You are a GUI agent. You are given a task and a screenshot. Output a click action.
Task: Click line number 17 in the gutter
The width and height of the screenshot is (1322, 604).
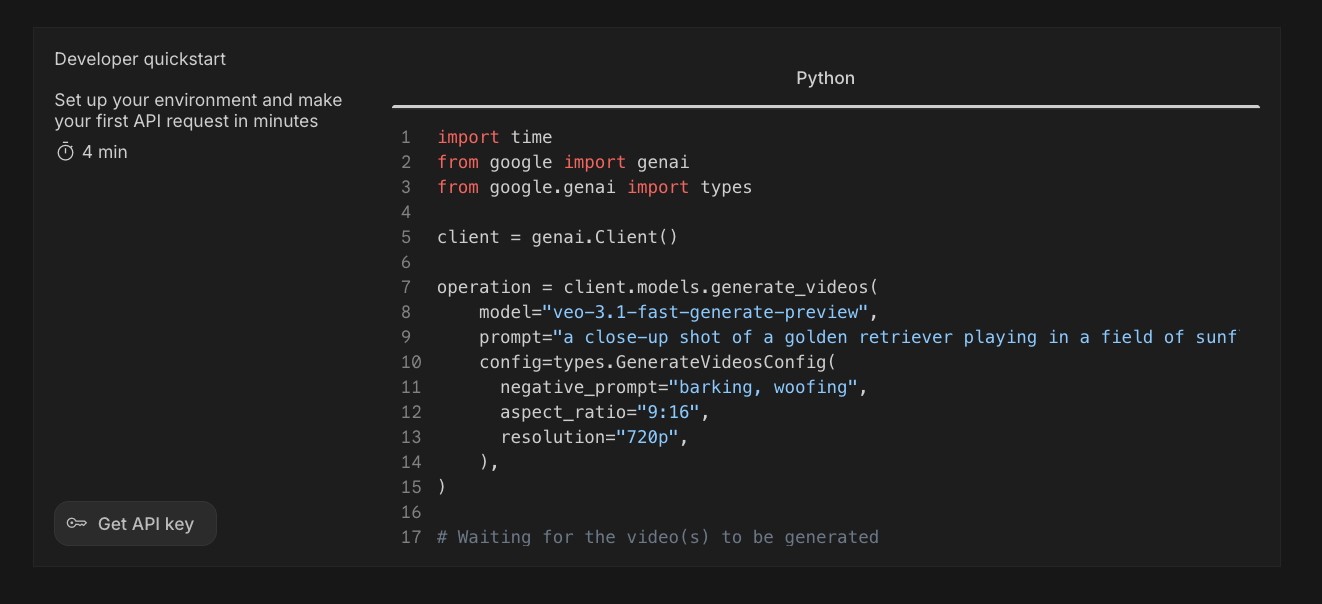tap(410, 537)
